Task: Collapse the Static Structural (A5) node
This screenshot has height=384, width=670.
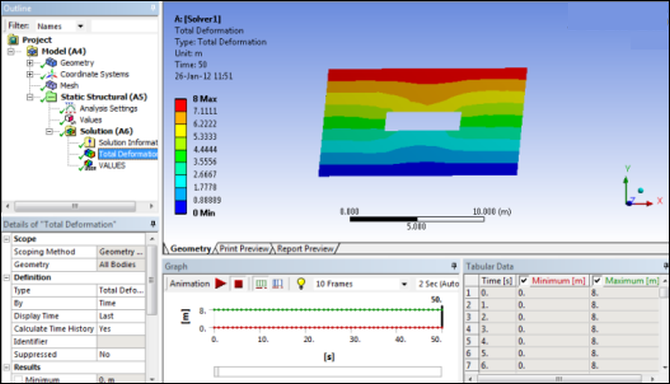Action: [30, 97]
